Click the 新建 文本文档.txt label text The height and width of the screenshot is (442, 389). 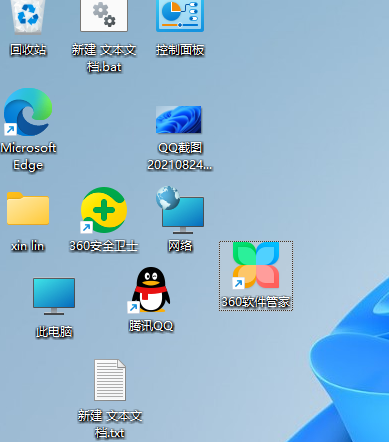(x=110, y=424)
